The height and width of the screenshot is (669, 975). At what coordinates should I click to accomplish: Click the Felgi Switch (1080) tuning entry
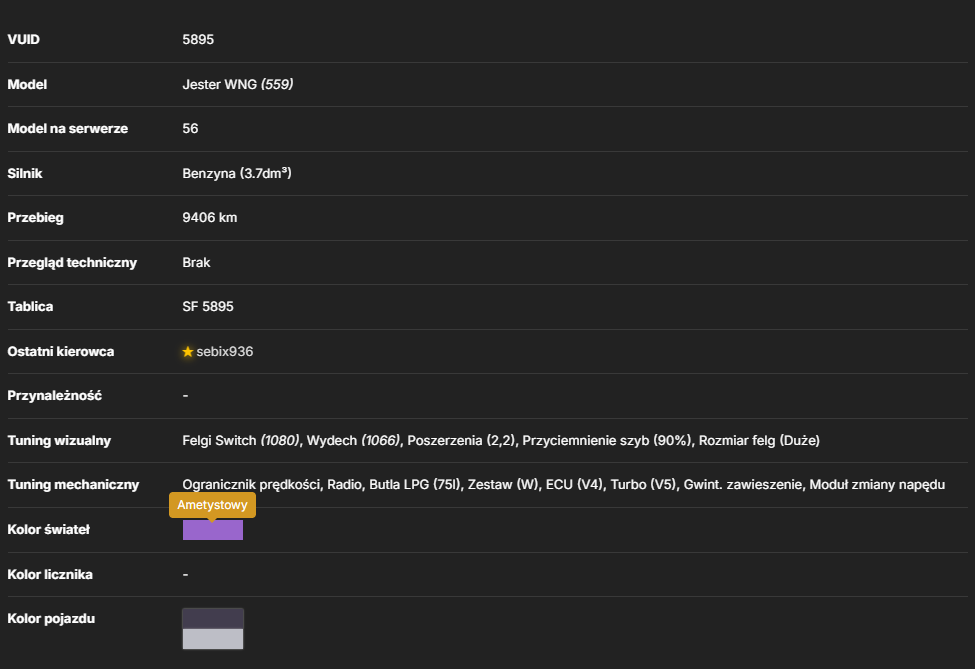coord(241,441)
